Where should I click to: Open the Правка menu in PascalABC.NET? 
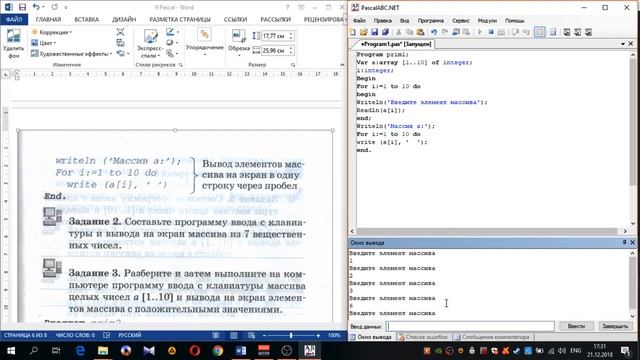point(382,20)
